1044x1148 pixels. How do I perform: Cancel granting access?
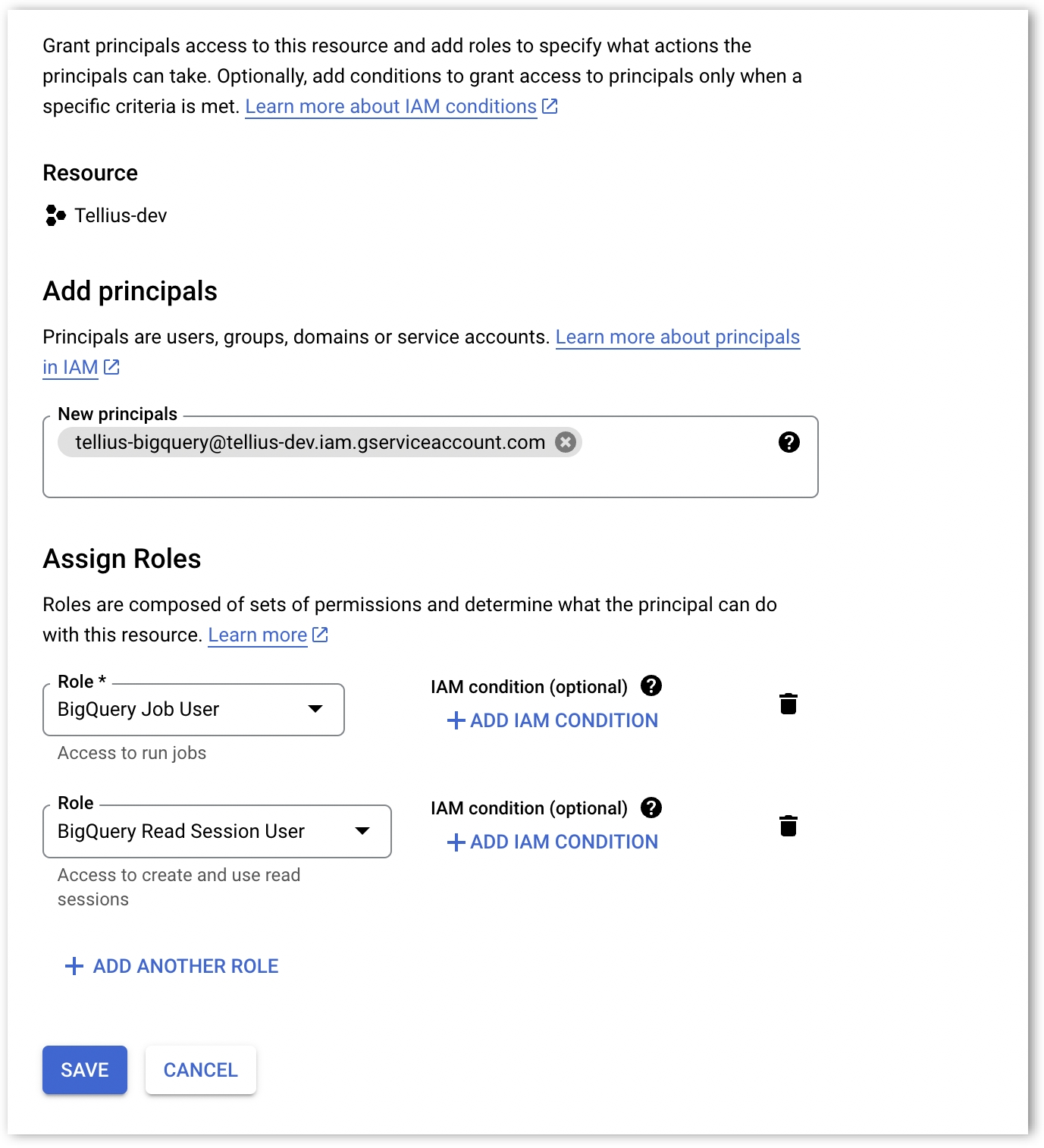click(x=201, y=1070)
